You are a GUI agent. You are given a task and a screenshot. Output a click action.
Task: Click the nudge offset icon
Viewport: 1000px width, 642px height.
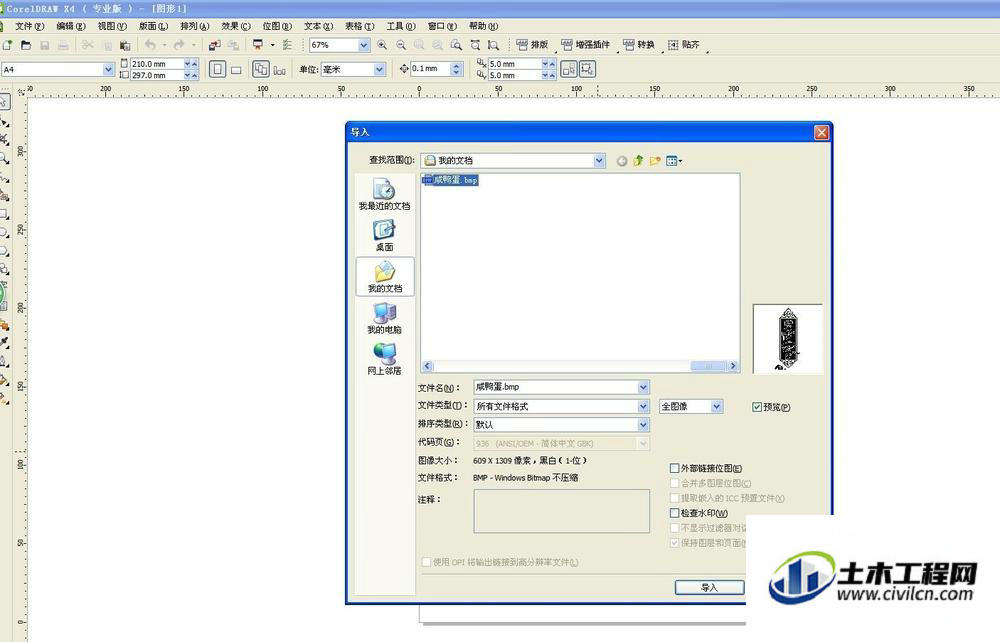pyautogui.click(x=404, y=69)
